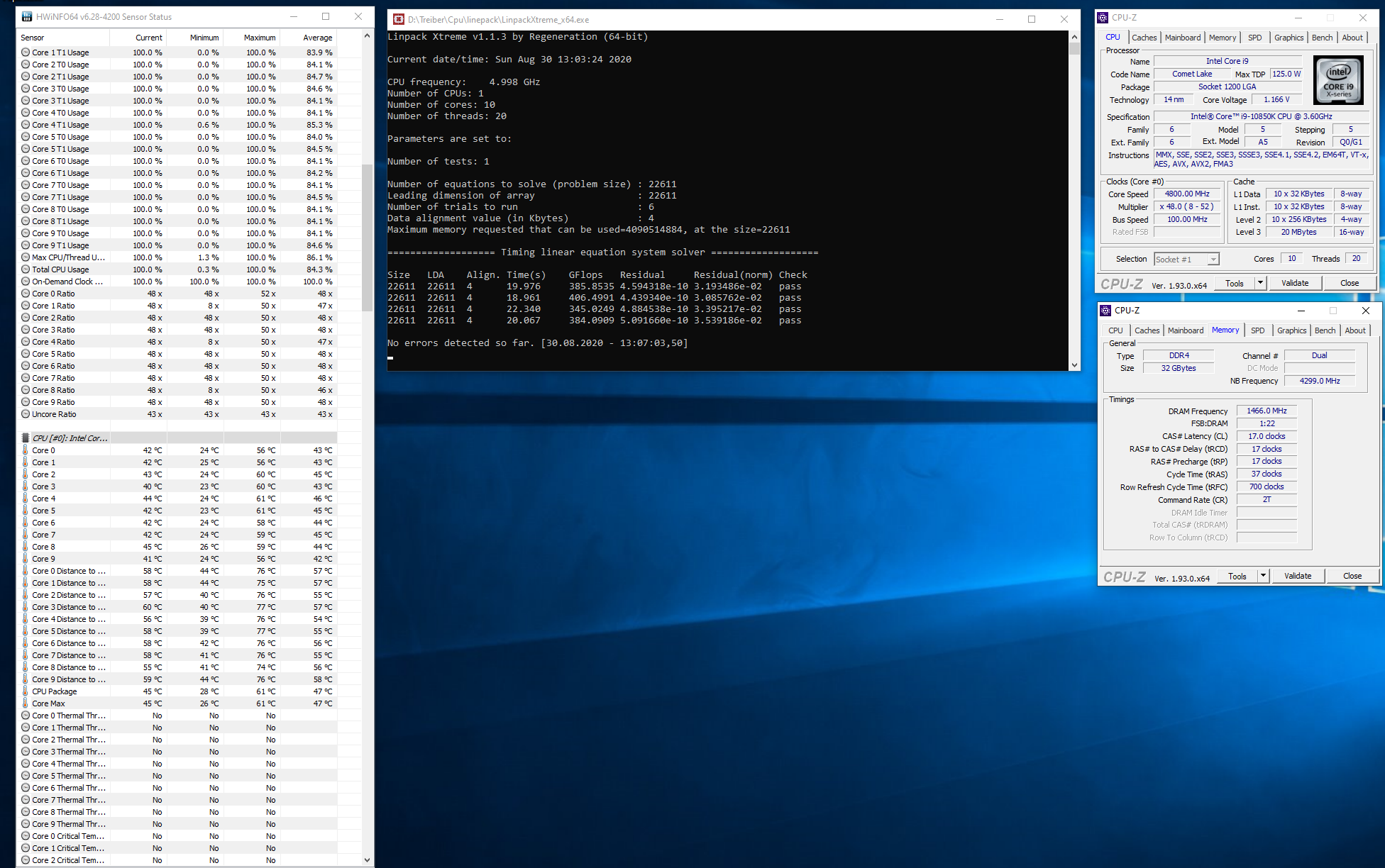This screenshot has height=868, width=1385.
Task: Click the Maximum column header in HWiNFO
Action: [x=260, y=38]
